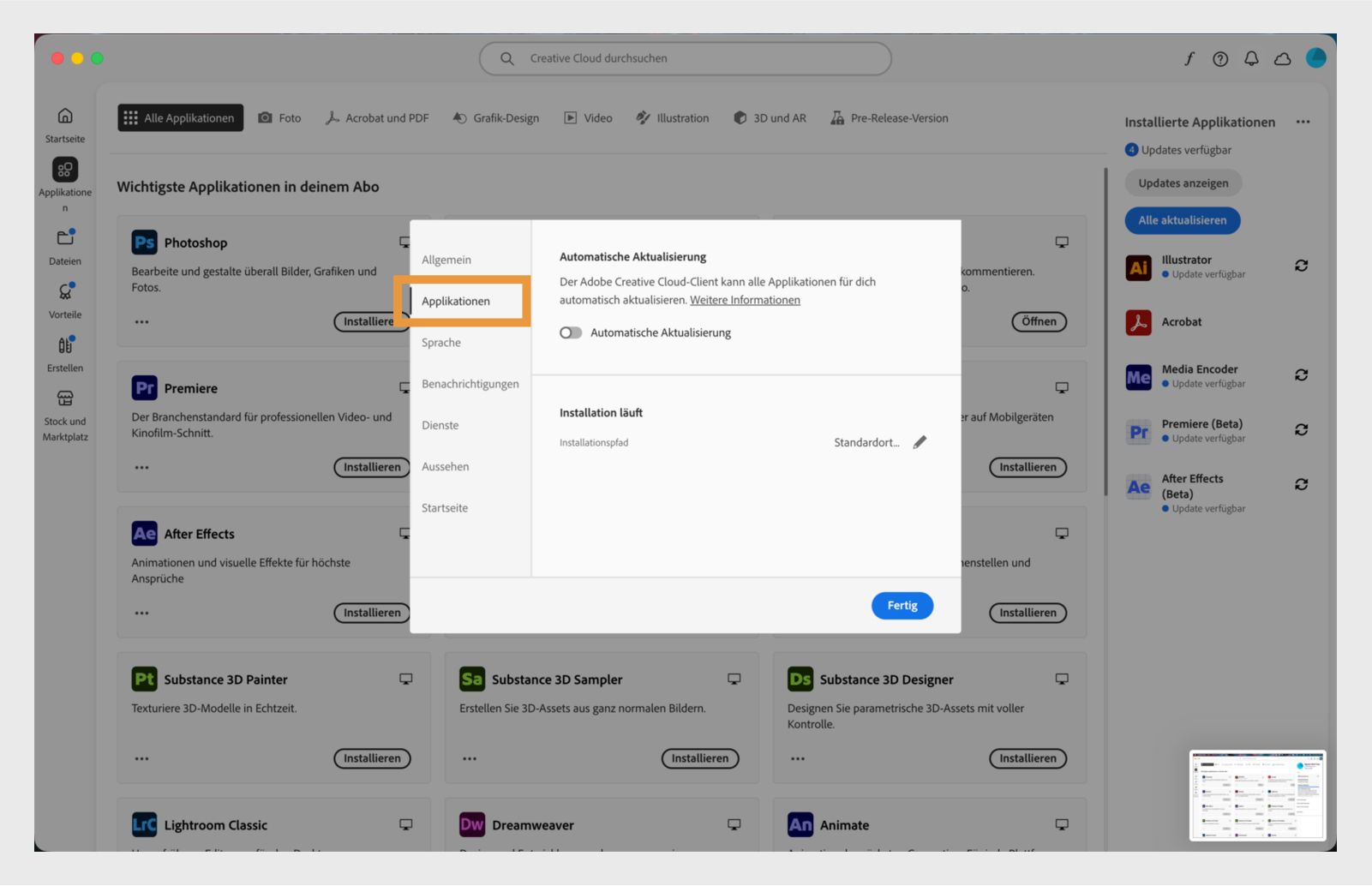Open Erstellen in the left sidebar
Screen dimensions: 1372x886
pos(65,344)
